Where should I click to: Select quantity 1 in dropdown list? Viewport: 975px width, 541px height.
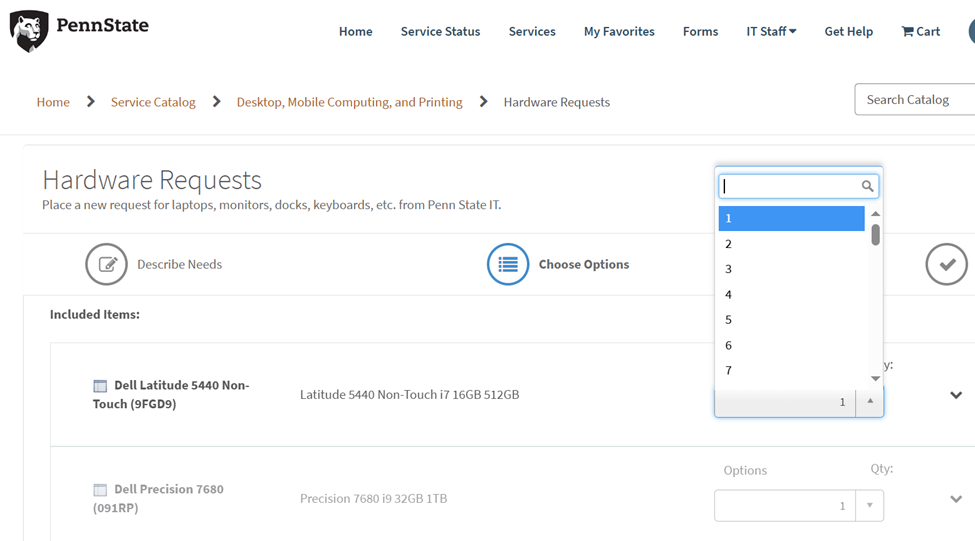(792, 218)
